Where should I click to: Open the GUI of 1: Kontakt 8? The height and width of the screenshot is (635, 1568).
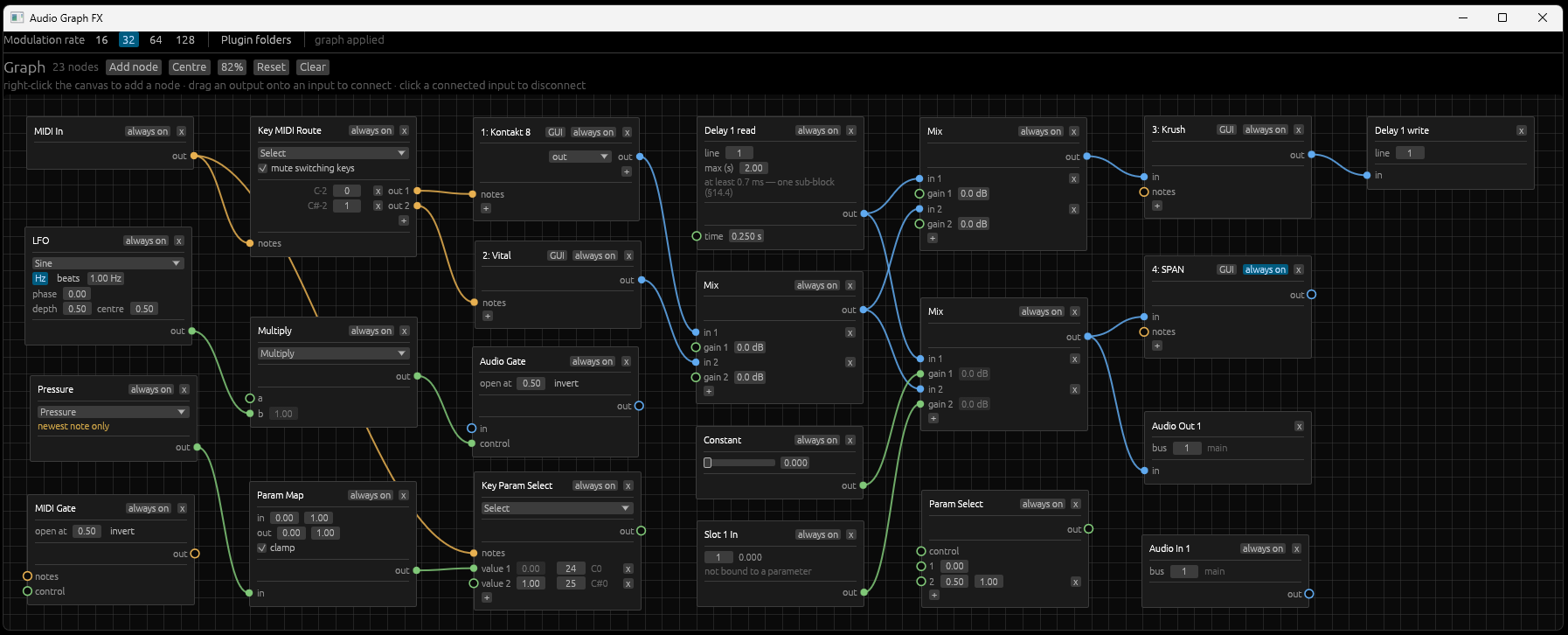tap(555, 132)
